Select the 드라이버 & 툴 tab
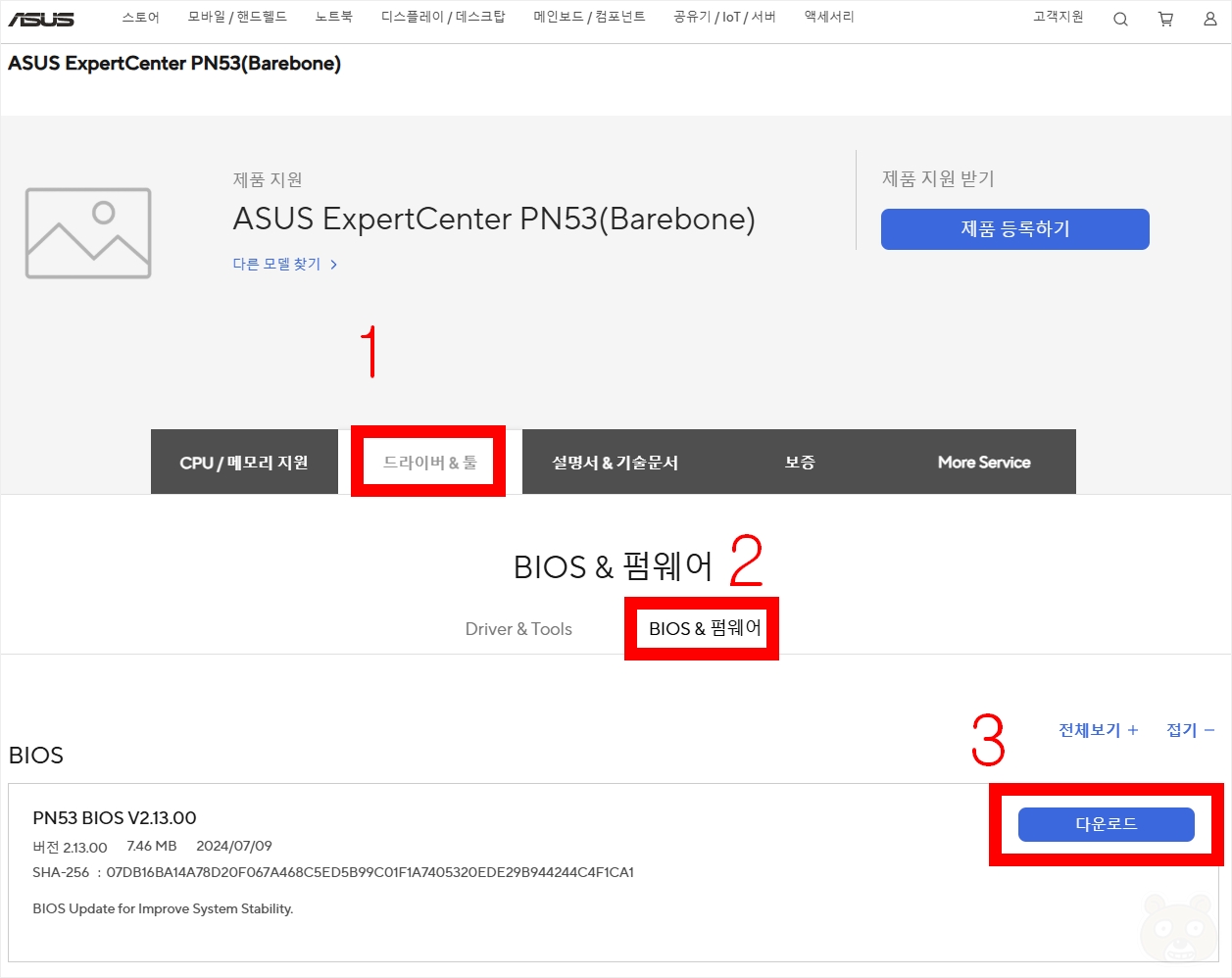The height and width of the screenshot is (978, 1232). [429, 462]
